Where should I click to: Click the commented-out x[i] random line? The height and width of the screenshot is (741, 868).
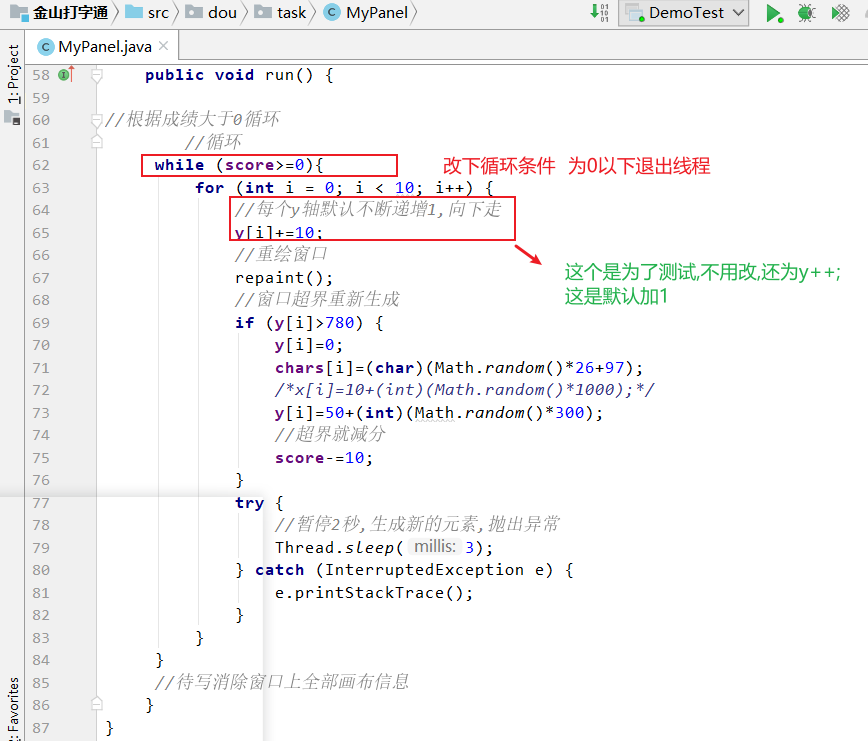coord(464,390)
